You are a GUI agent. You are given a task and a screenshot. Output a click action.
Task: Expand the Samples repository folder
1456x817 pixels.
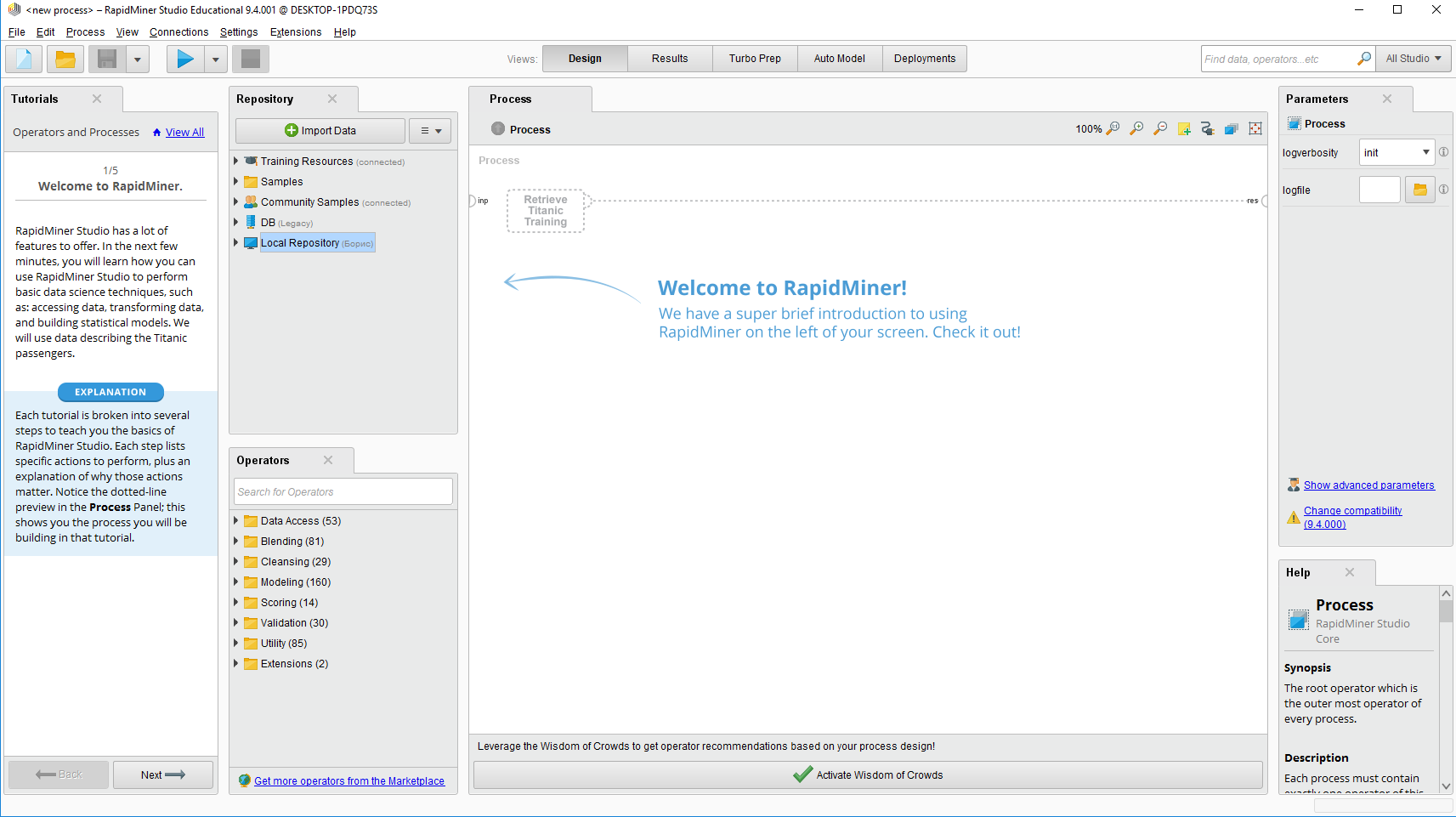(x=236, y=181)
